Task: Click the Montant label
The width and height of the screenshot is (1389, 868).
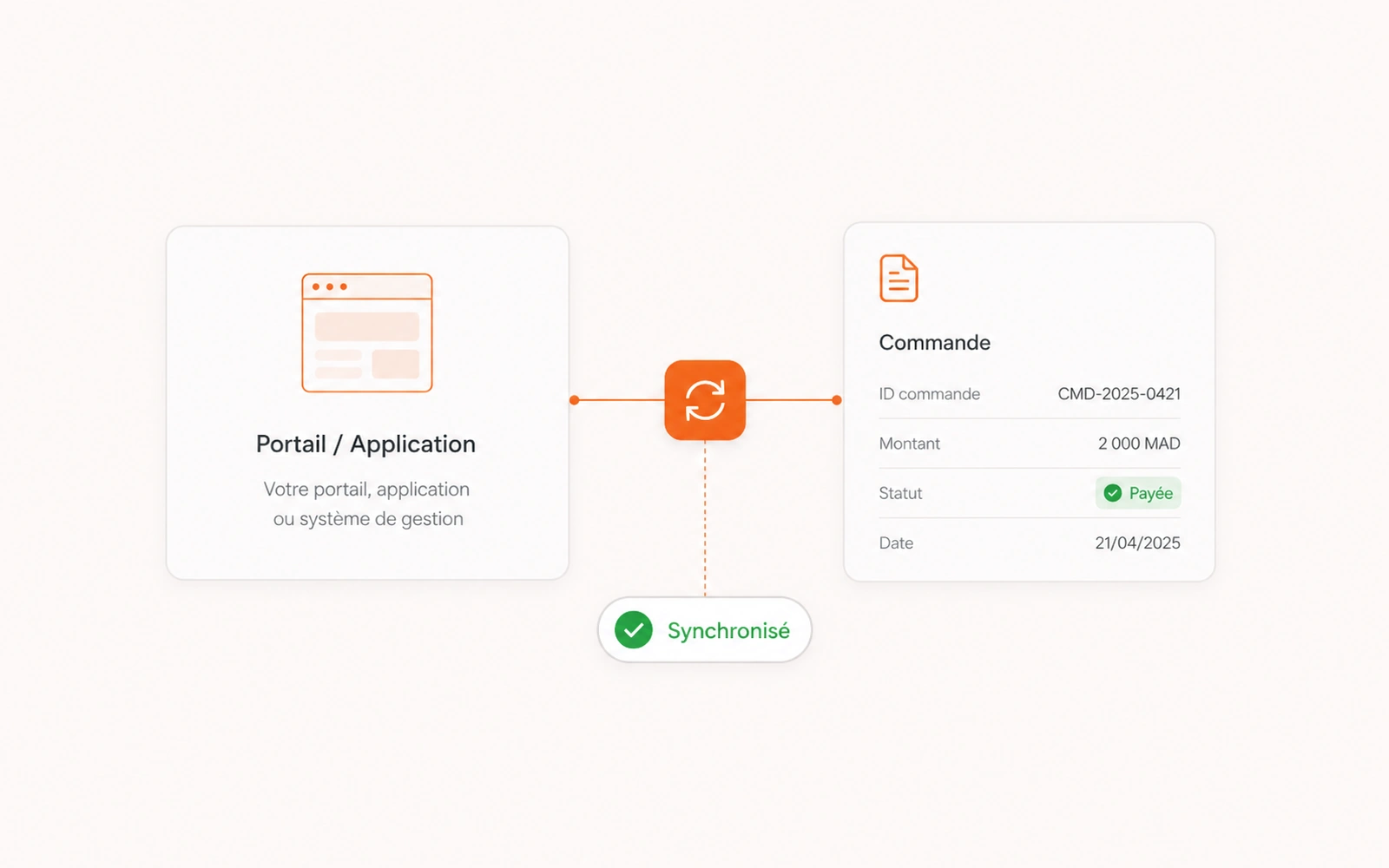Action: coord(910,444)
